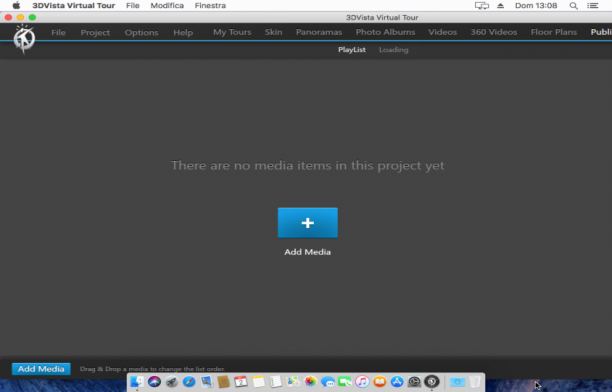
Task: Open the Modifica menu
Action: 167,5
